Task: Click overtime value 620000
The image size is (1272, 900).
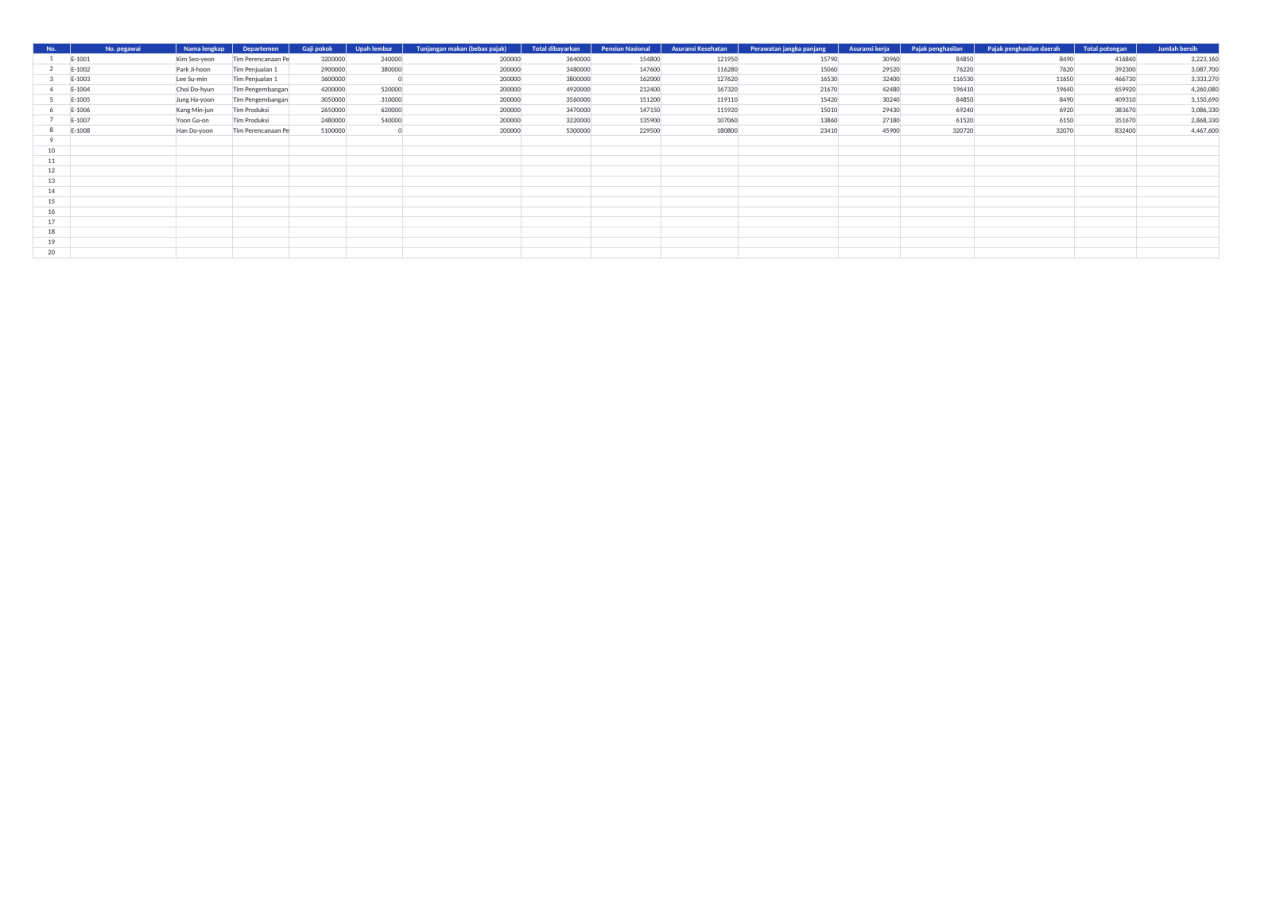Action: pyautogui.click(x=374, y=111)
